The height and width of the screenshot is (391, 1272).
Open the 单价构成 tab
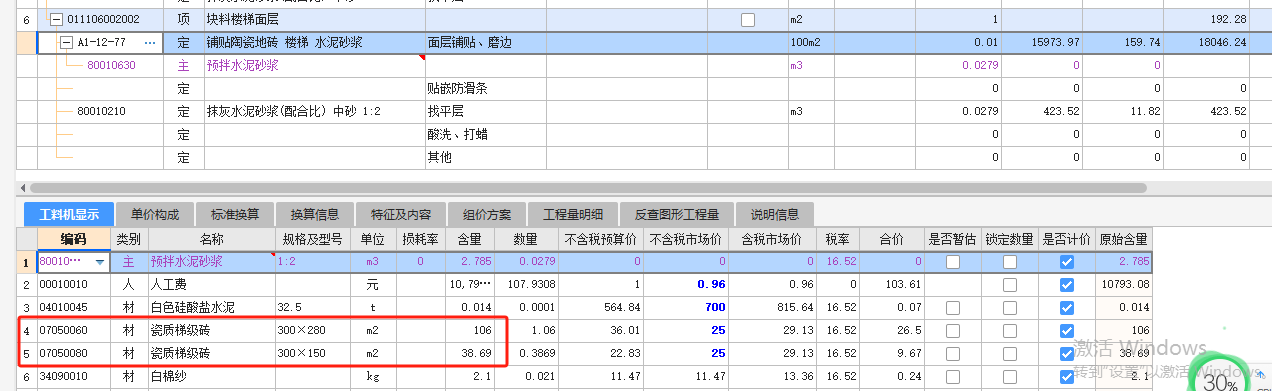155,215
